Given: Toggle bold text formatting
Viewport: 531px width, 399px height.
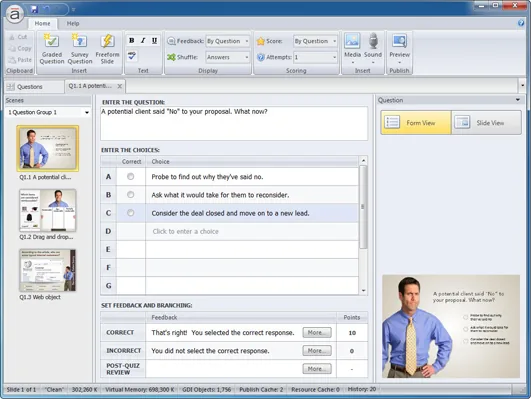Looking at the screenshot, I should point(132,41).
